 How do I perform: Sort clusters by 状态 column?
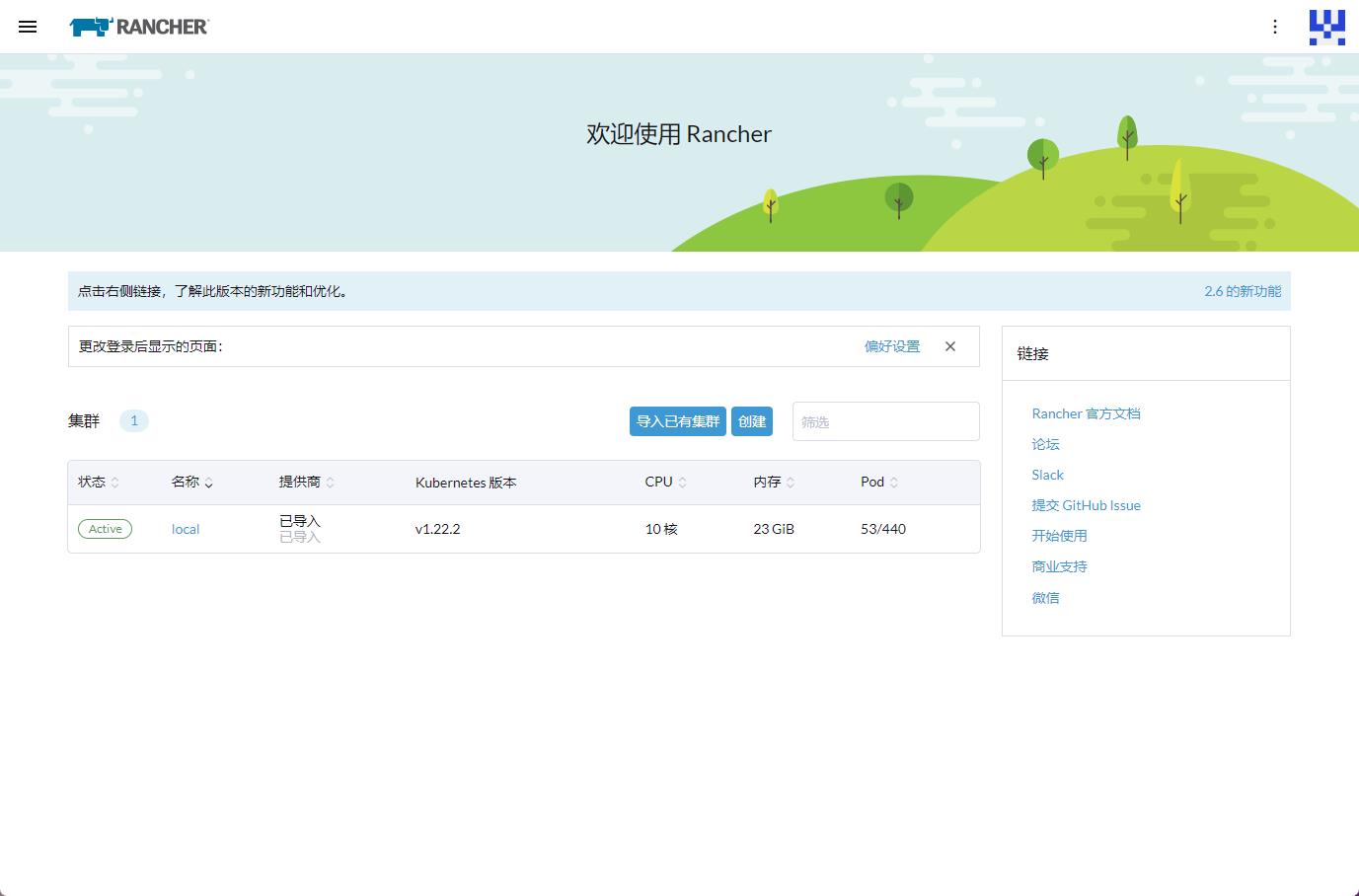coord(99,482)
